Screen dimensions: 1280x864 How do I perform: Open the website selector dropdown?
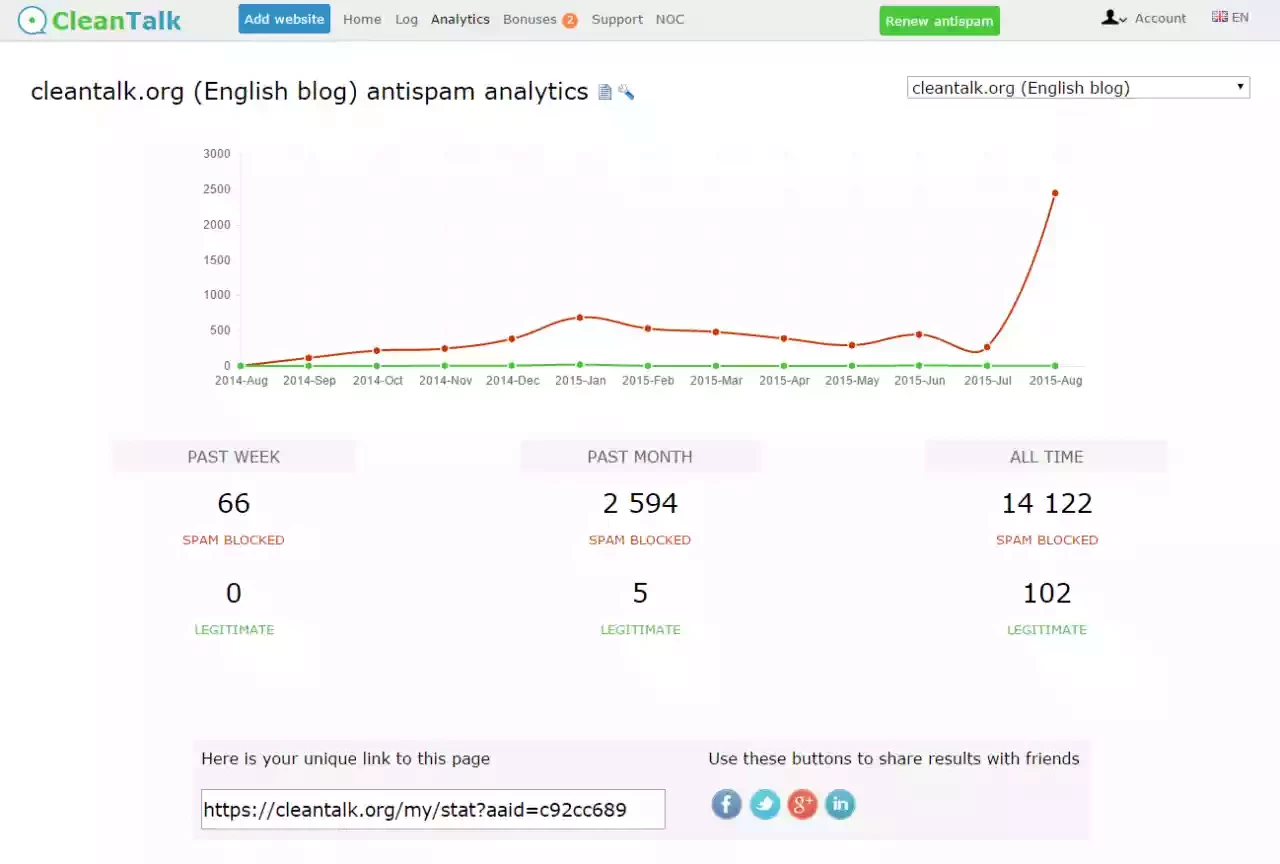[1078, 88]
